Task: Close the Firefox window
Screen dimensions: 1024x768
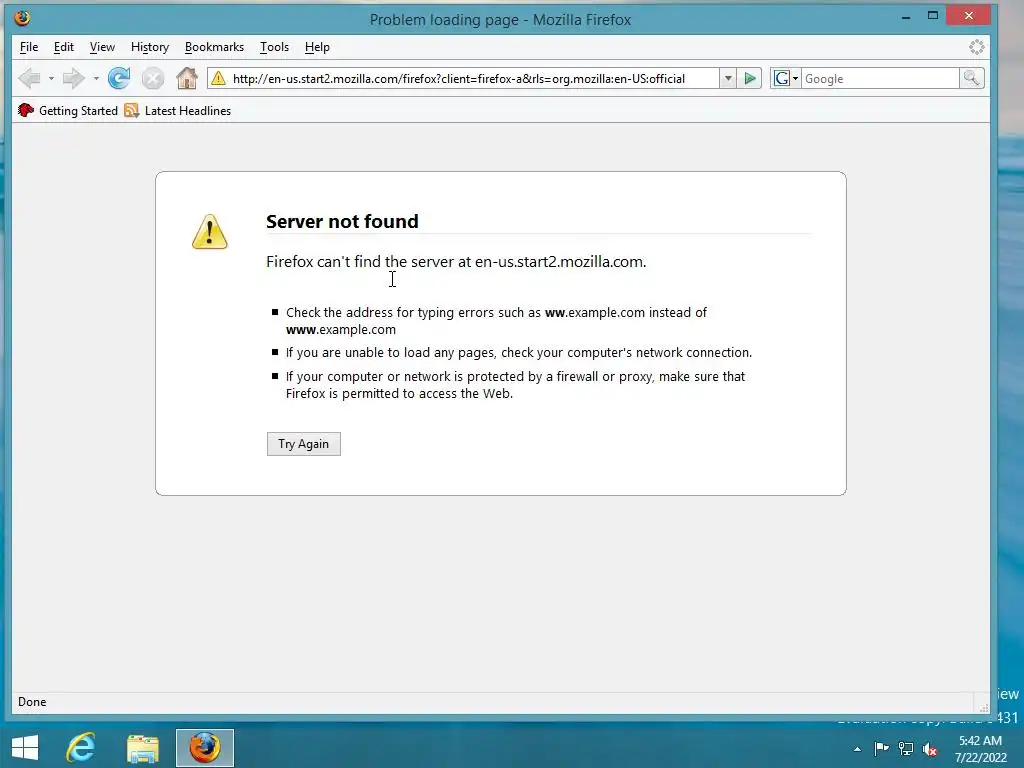Action: tap(968, 16)
